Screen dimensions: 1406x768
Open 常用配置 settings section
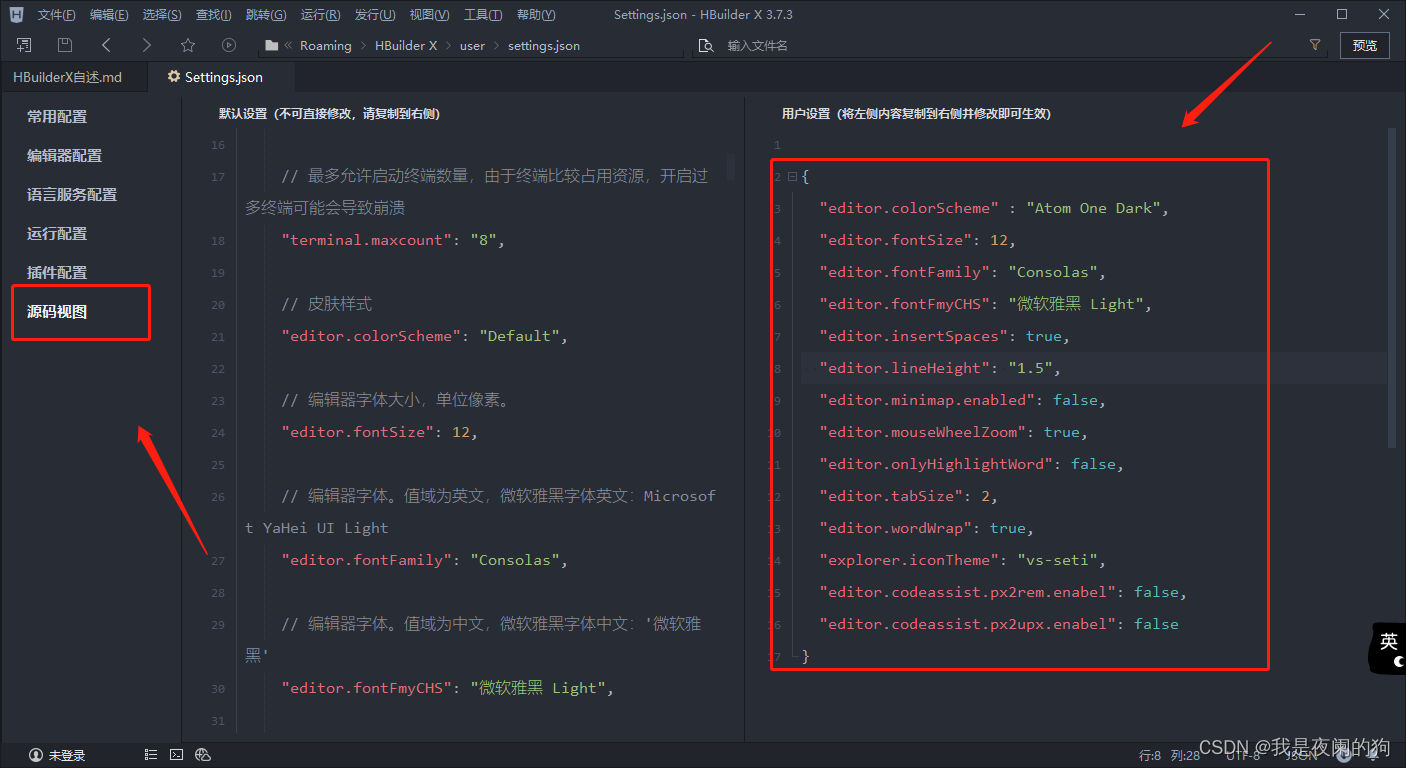[x=57, y=117]
